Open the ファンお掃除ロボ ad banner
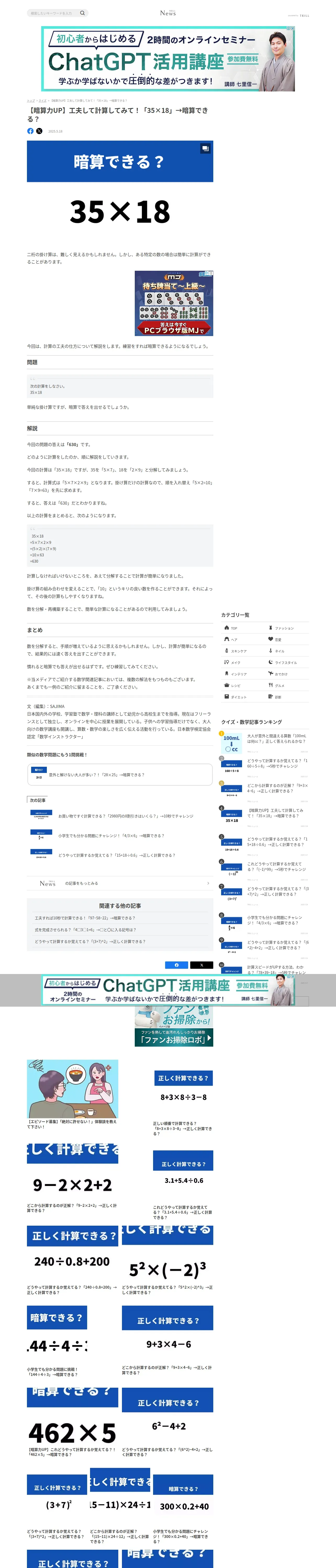Screen dimensions: 336x1568 pos(174,1026)
